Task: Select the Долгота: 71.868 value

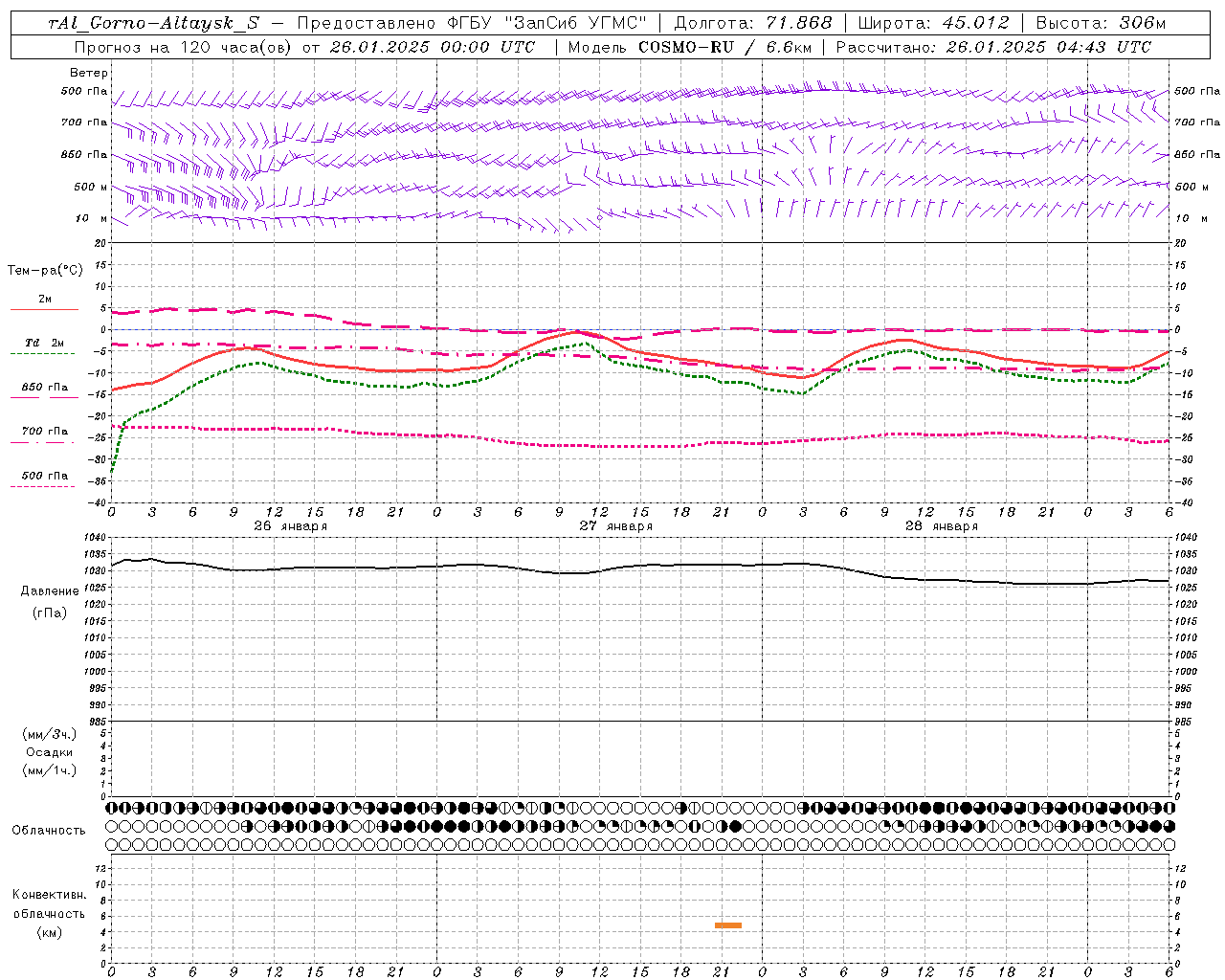Action: pyautogui.click(x=753, y=24)
